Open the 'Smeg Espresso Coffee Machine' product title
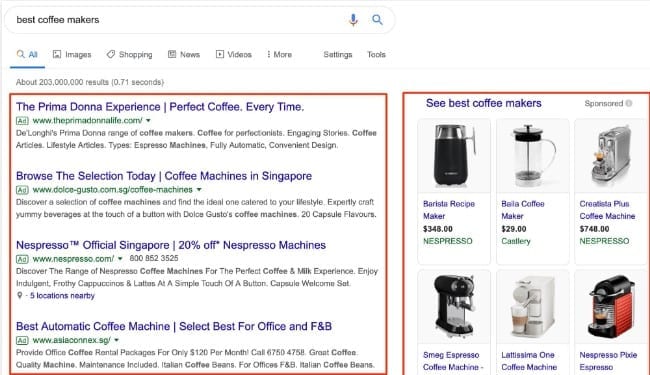 (x=453, y=361)
